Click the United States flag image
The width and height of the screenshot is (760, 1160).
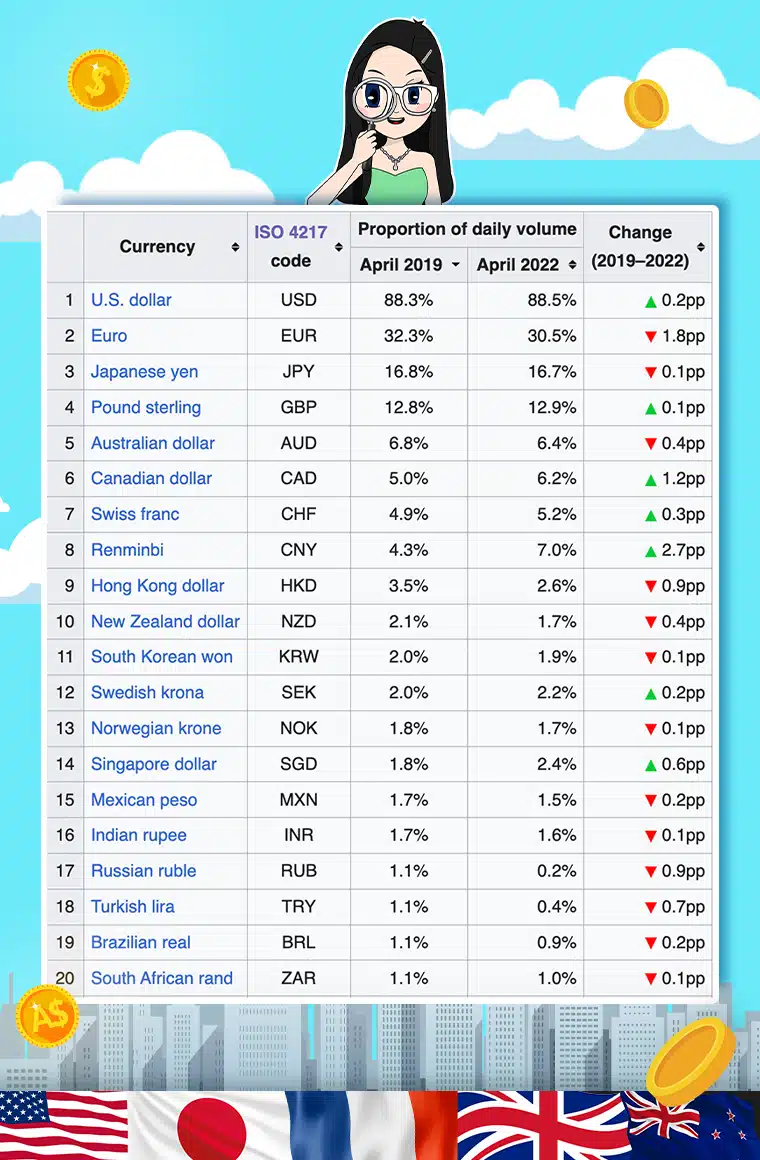coord(62,1125)
